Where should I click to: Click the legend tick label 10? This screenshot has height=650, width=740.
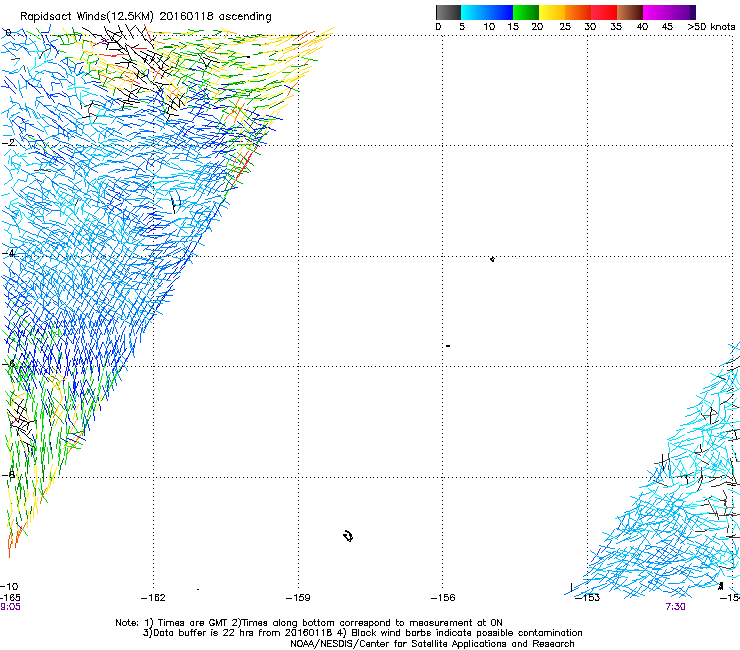[489, 27]
